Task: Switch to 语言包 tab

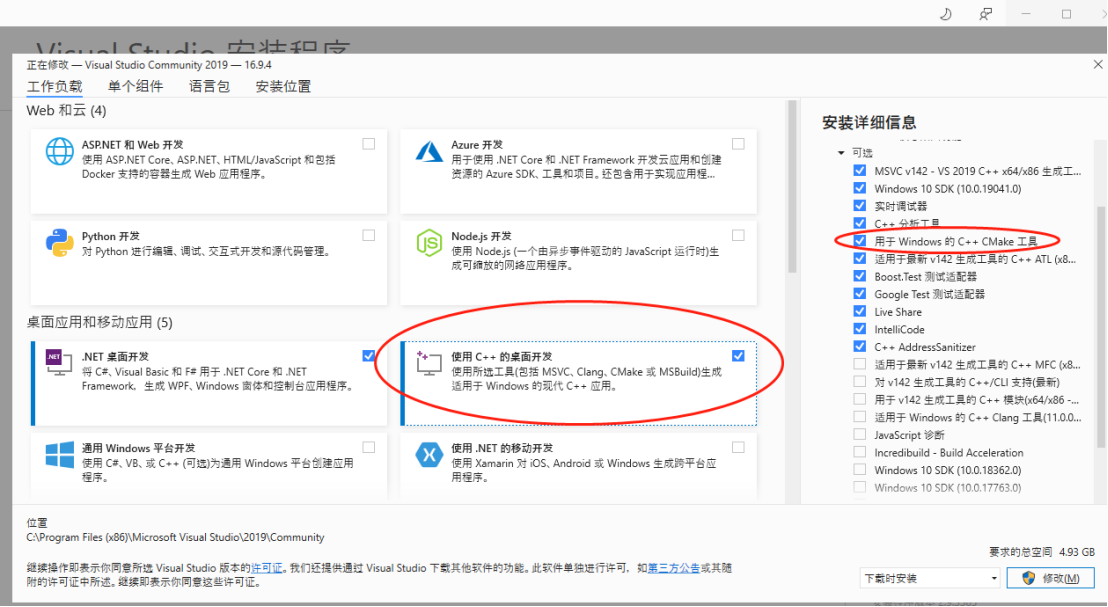Action: pyautogui.click(x=209, y=86)
